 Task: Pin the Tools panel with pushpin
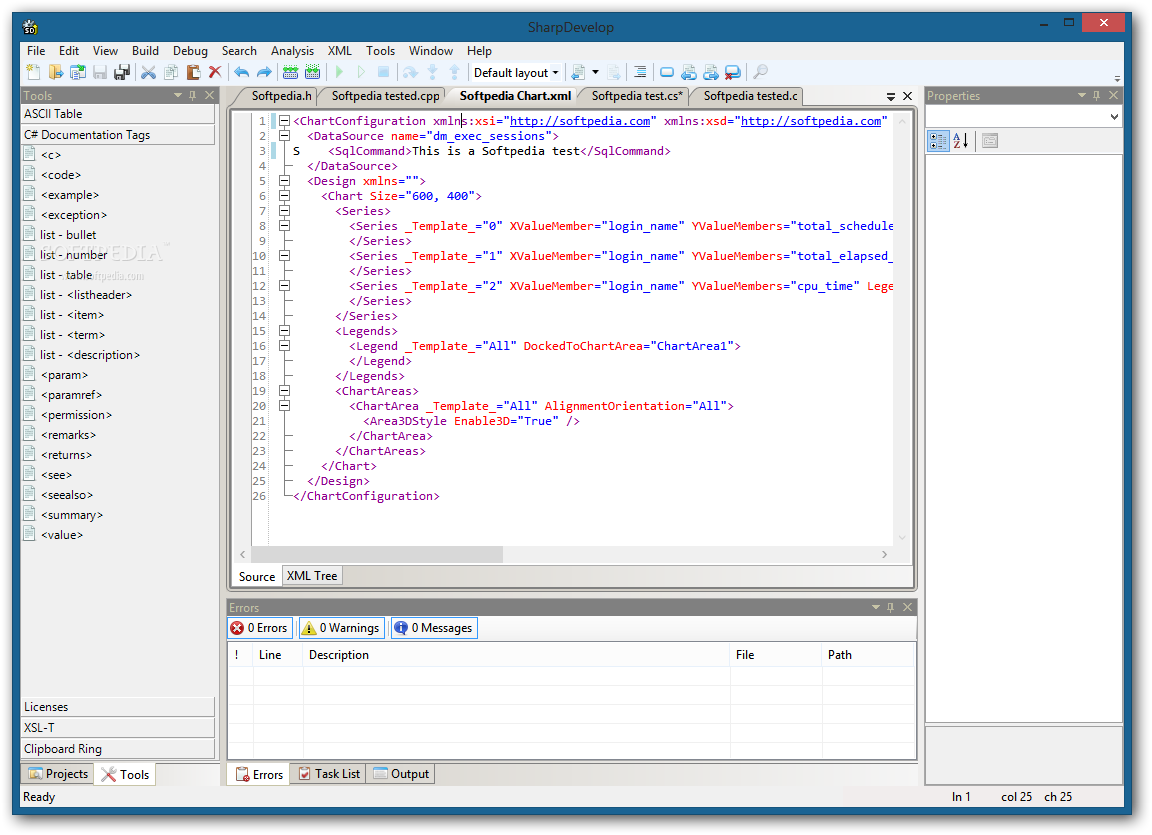click(x=192, y=95)
